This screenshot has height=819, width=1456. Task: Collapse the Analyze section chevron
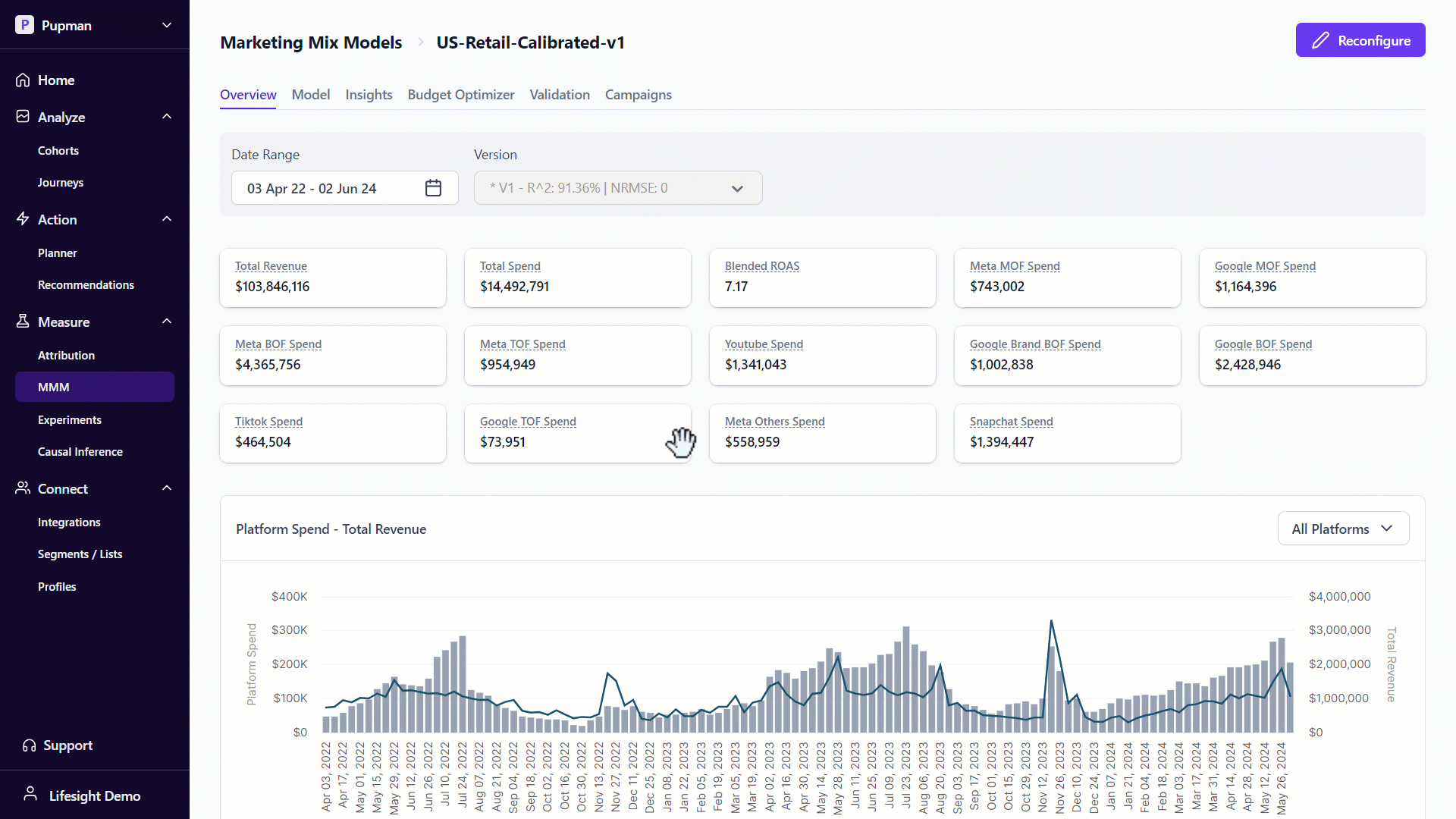point(167,117)
